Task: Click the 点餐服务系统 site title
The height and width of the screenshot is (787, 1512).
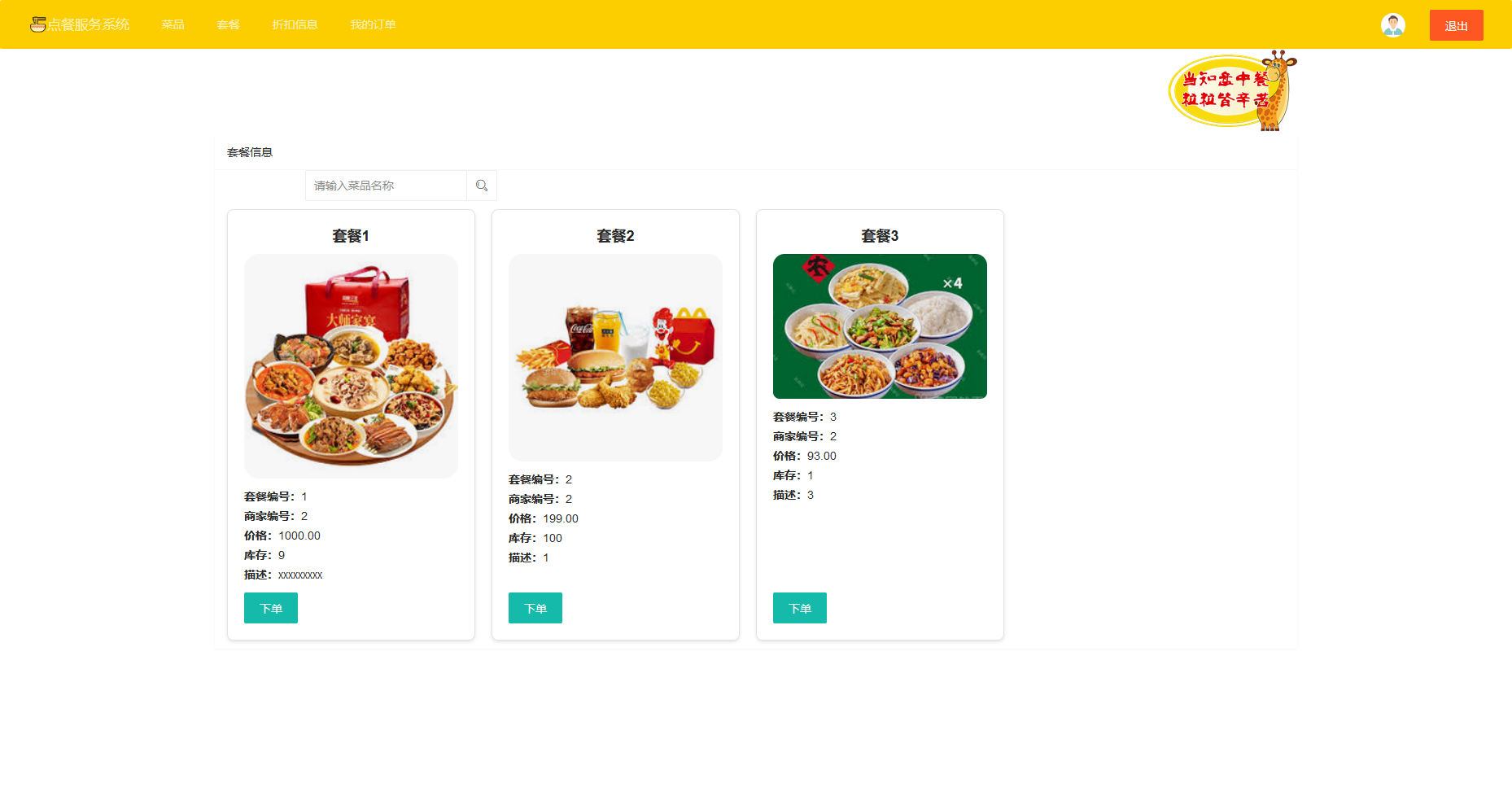Action: click(88, 24)
